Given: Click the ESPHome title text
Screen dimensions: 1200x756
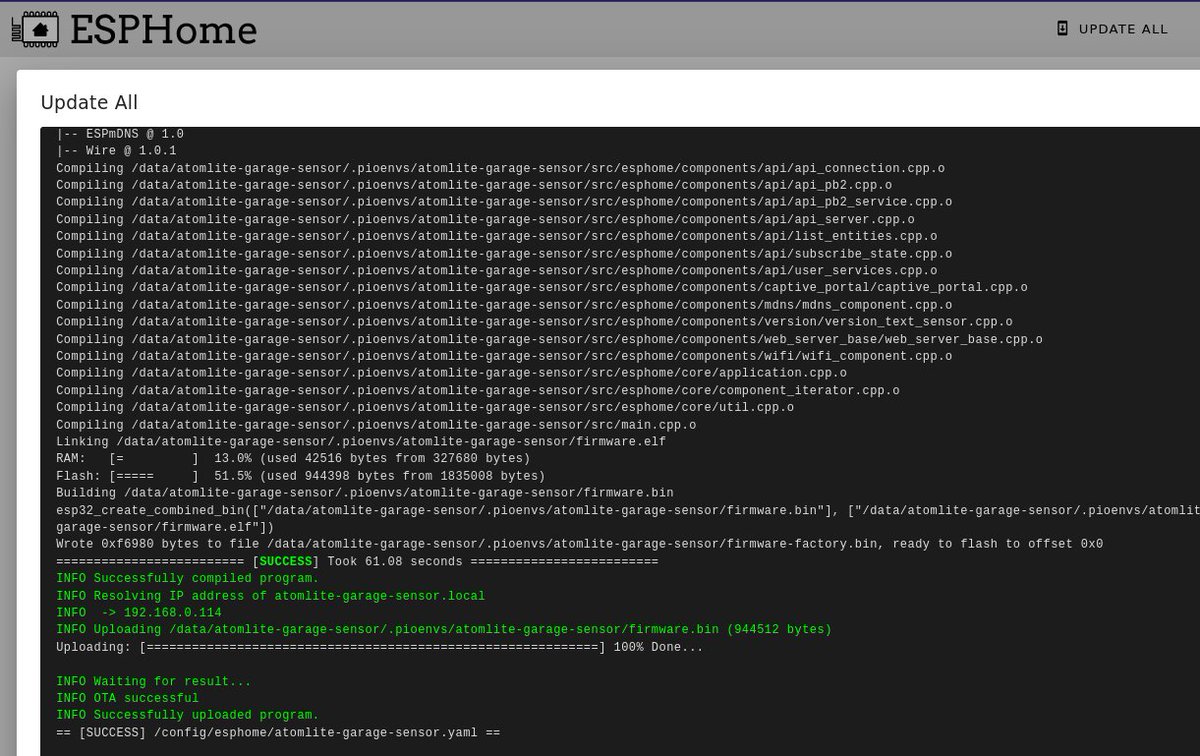Looking at the screenshot, I should pyautogui.click(x=163, y=30).
